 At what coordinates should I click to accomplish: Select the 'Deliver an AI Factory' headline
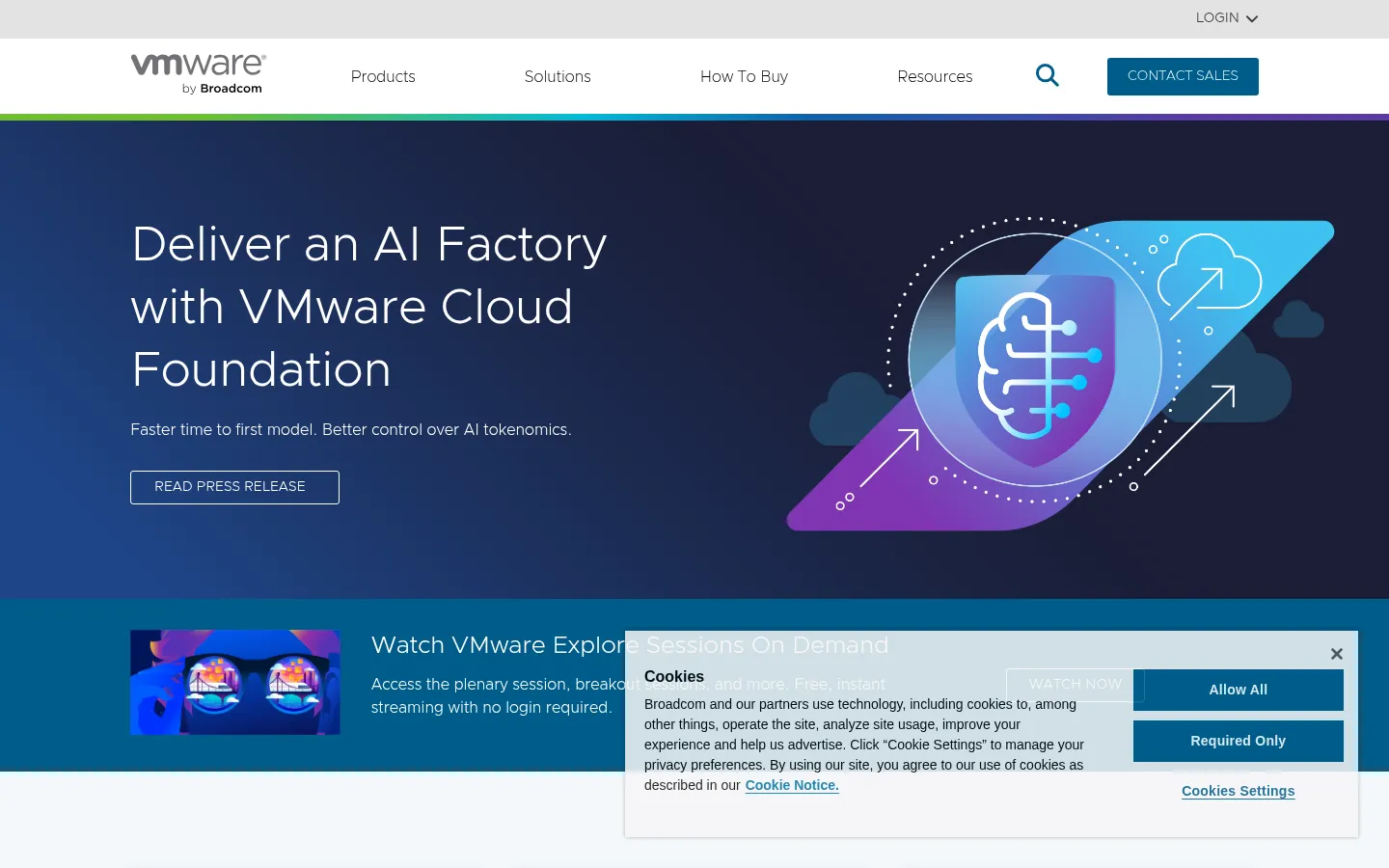click(x=369, y=307)
